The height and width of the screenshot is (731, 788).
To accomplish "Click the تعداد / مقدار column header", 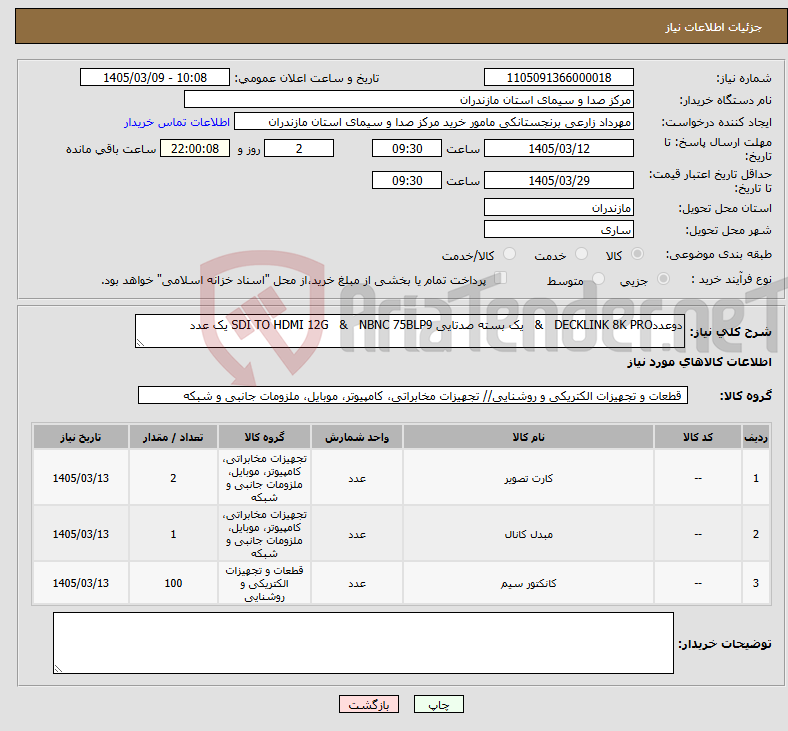I will [173, 437].
